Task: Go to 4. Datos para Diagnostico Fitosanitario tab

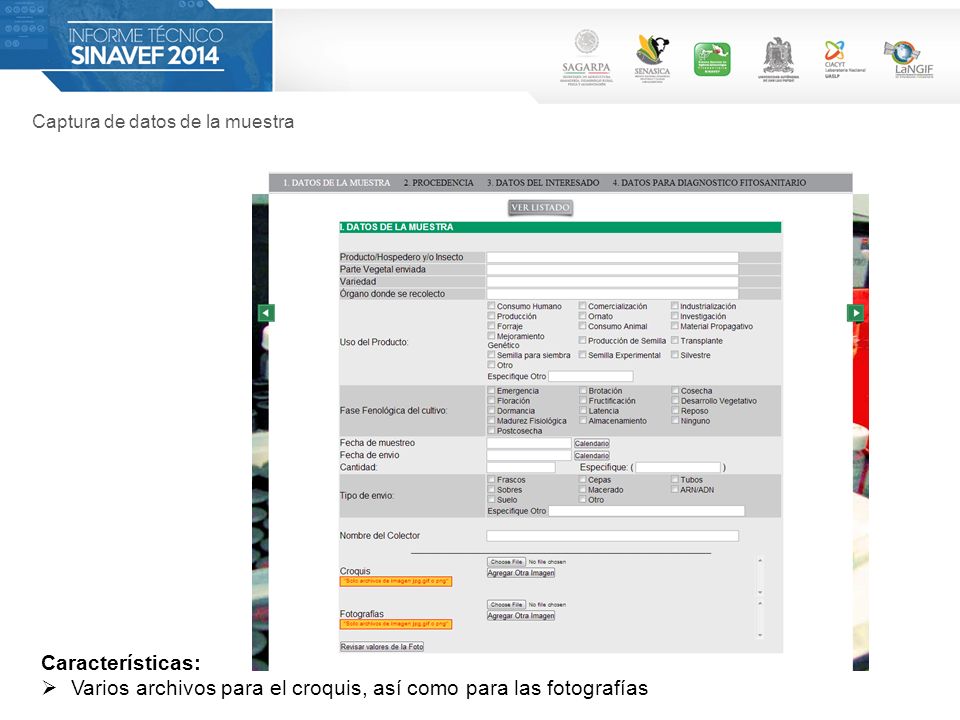Action: (709, 182)
